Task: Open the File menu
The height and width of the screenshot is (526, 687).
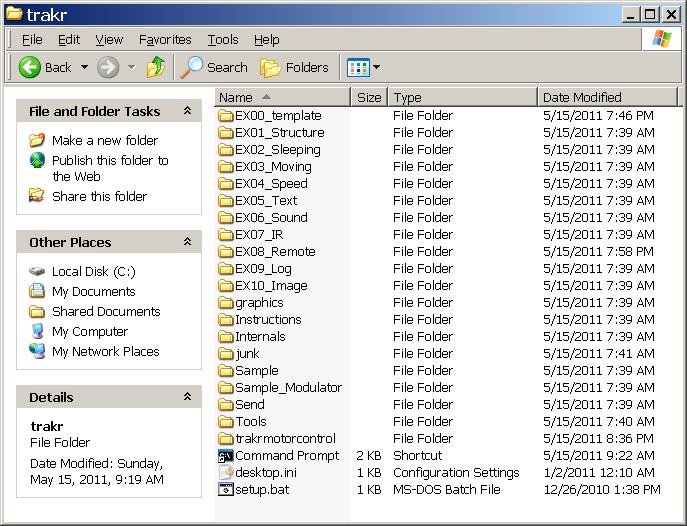Action: 32,39
